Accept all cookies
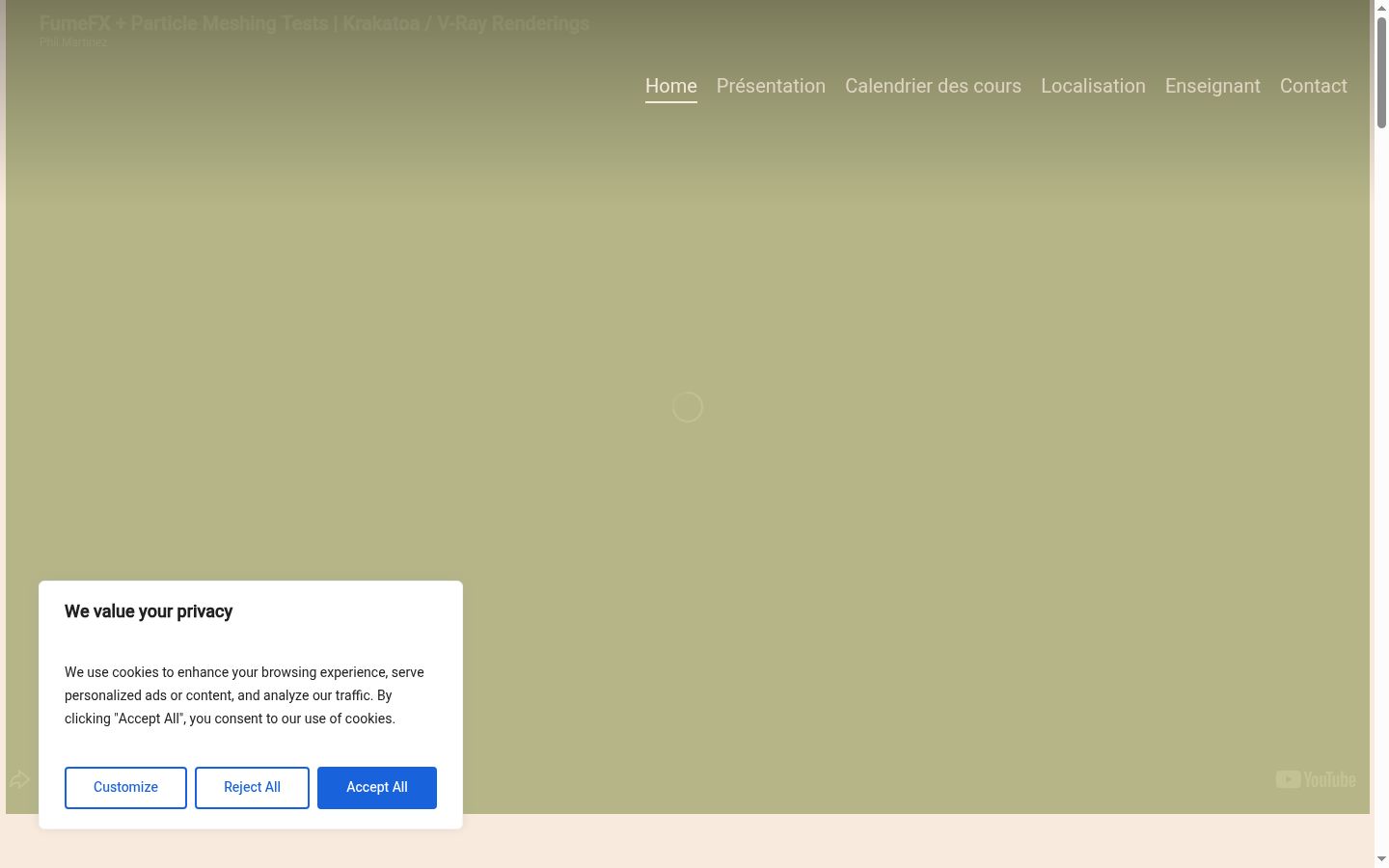Viewport: 1389px width, 868px height. (x=377, y=788)
